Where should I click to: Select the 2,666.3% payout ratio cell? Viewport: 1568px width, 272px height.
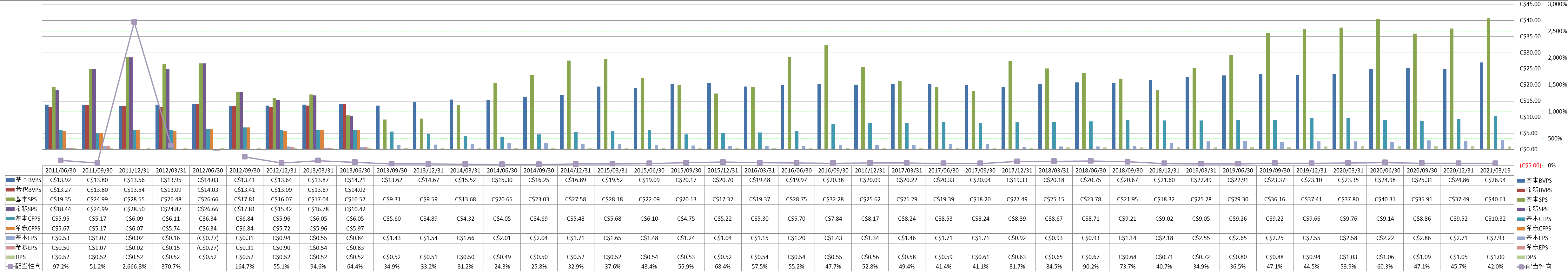(134, 267)
